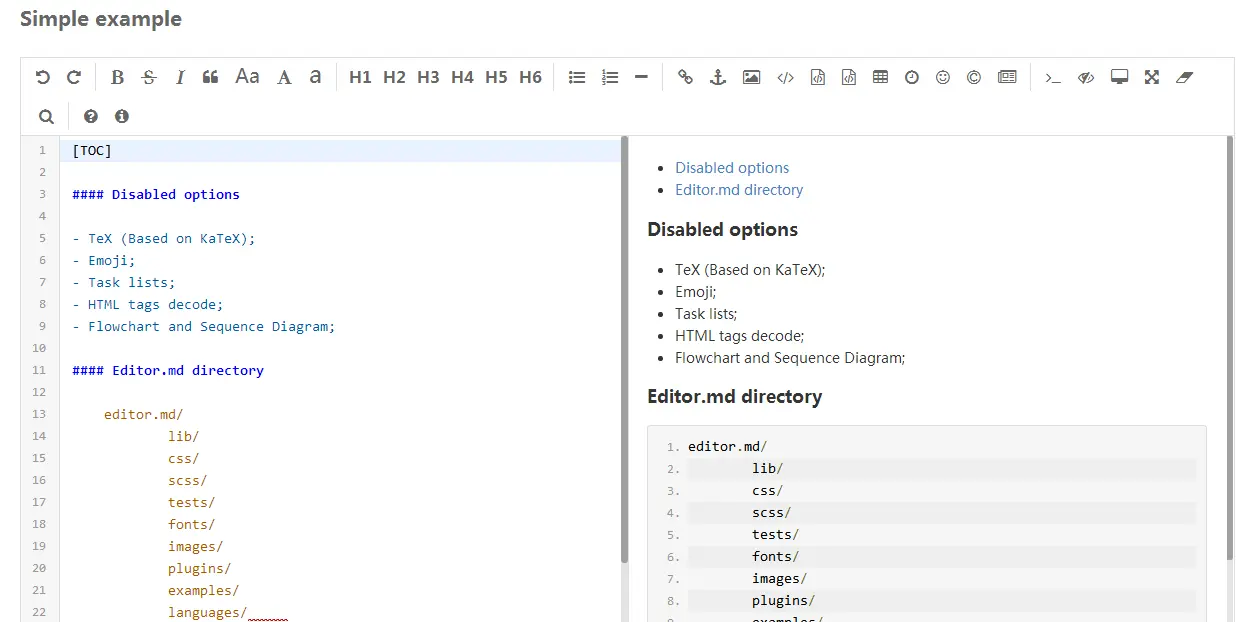Insert an image

751,77
